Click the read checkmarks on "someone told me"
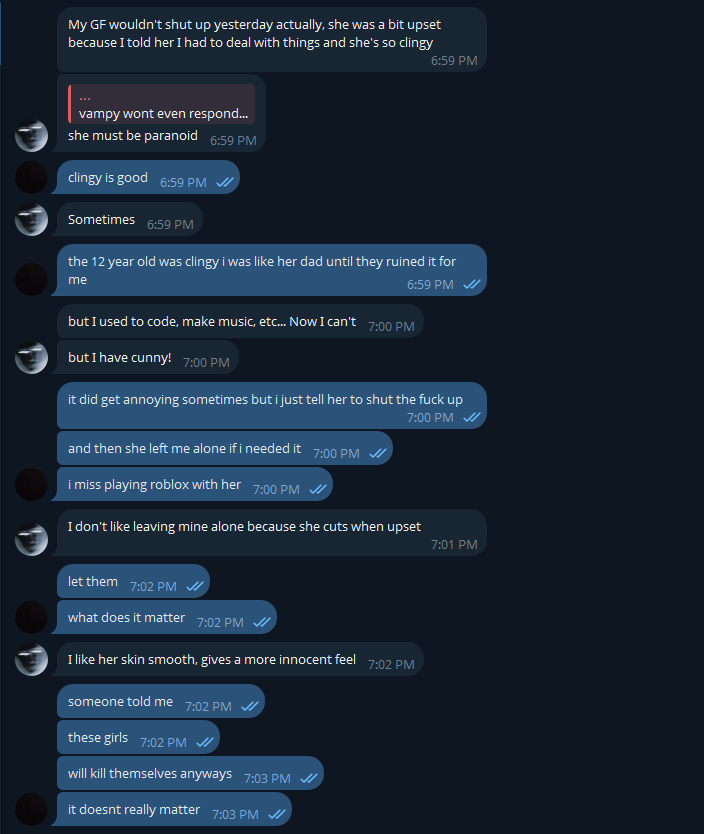The image size is (704, 834). coord(249,706)
